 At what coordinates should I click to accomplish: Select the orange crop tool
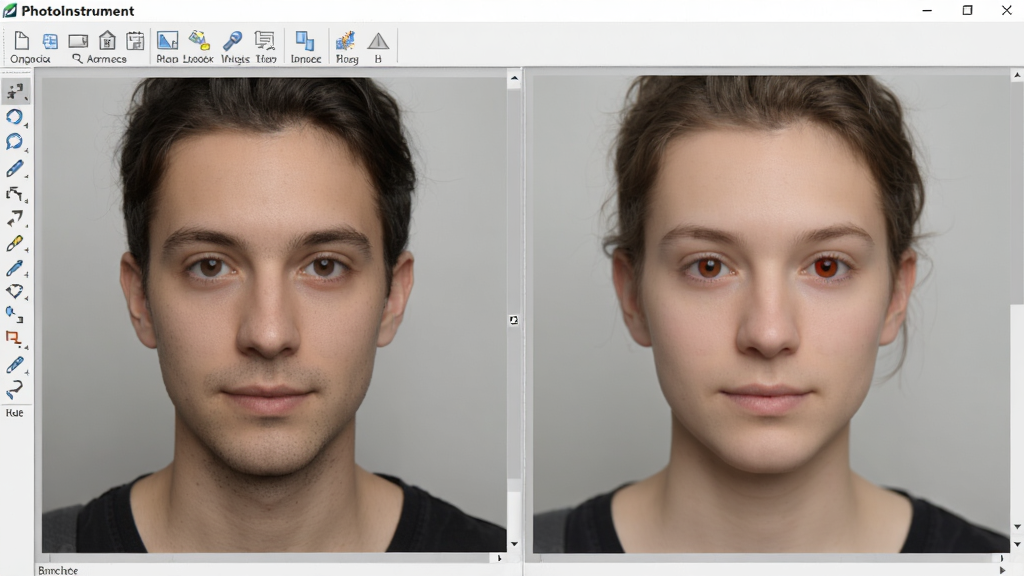pyautogui.click(x=14, y=338)
